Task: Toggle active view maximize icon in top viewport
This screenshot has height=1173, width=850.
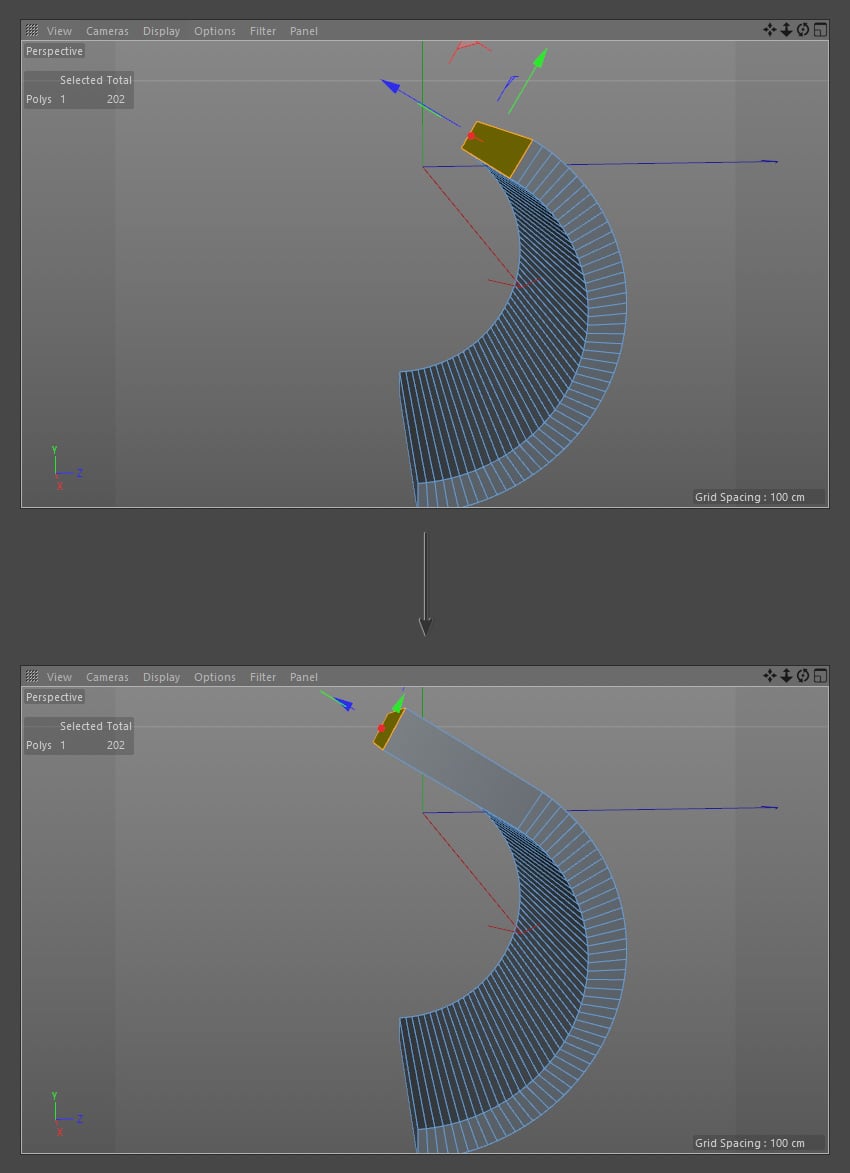Action: 820,30
